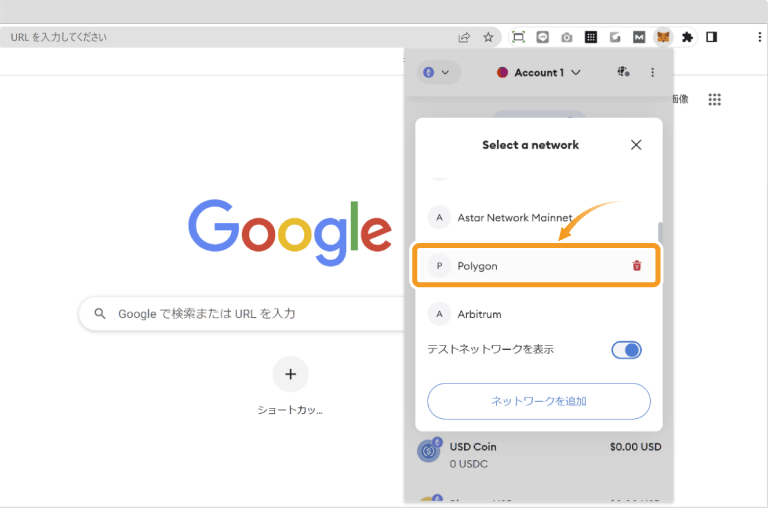Open the LINE chat extension icon
Image resolution: width=768 pixels, height=508 pixels.
click(x=543, y=37)
